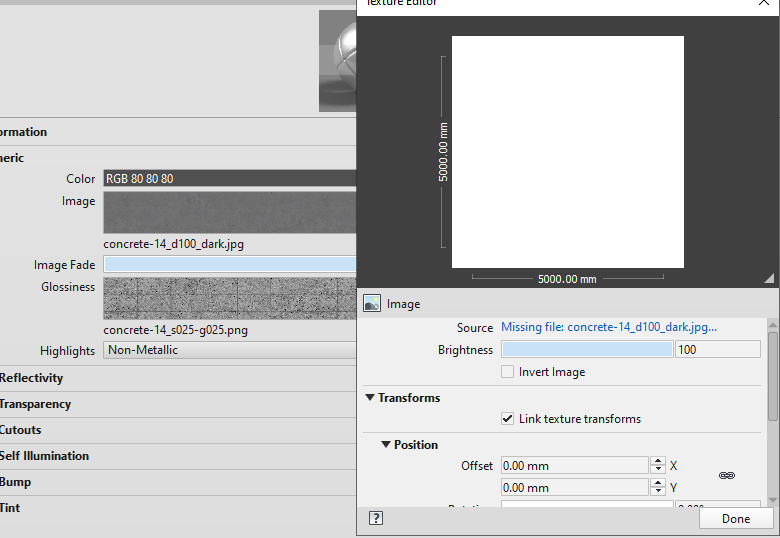The width and height of the screenshot is (780, 538).
Task: Uncheck Link texture transforms
Action: [x=507, y=418]
